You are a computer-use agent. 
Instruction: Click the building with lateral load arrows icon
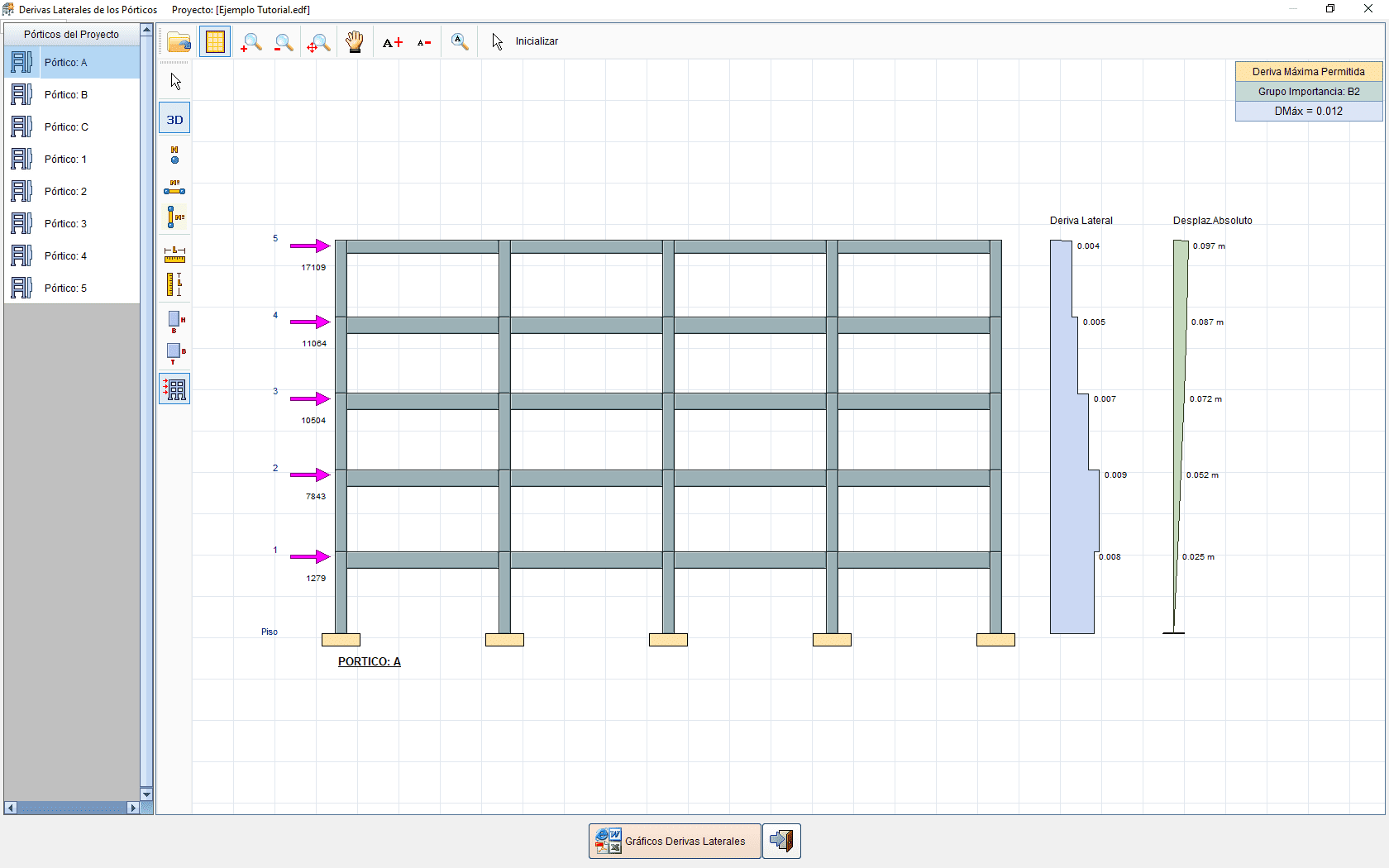[174, 389]
